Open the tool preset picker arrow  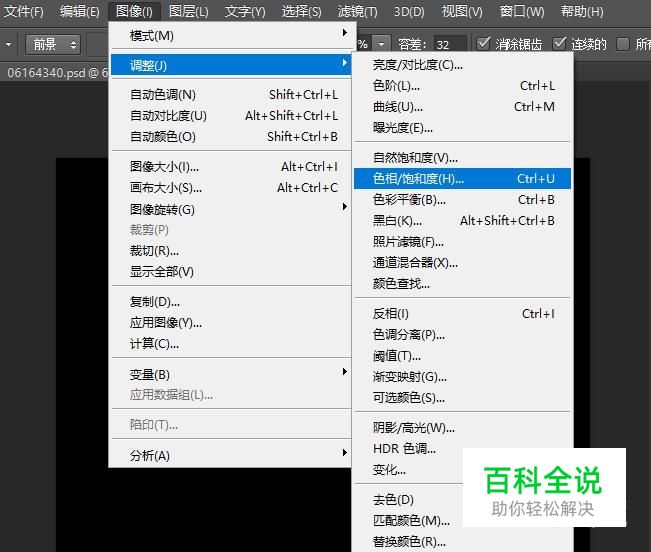point(8,44)
